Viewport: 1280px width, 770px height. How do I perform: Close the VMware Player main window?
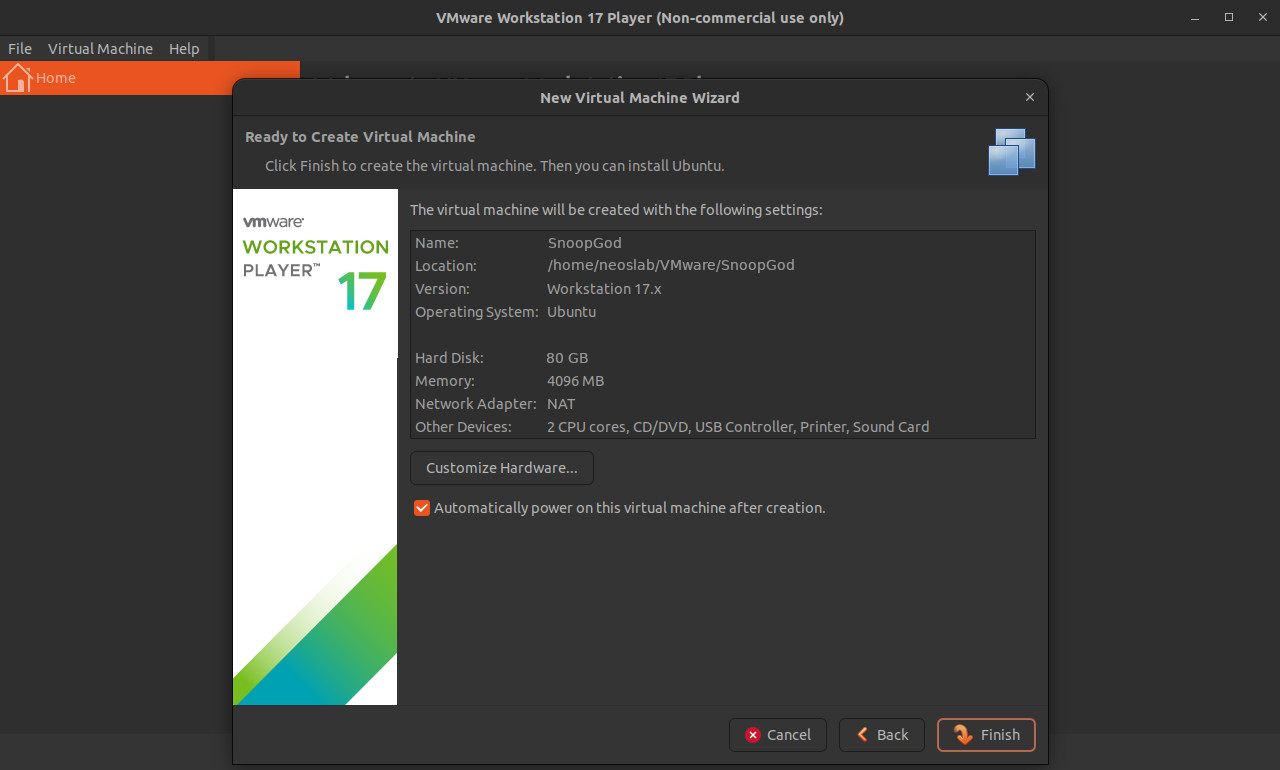pyautogui.click(x=1262, y=18)
